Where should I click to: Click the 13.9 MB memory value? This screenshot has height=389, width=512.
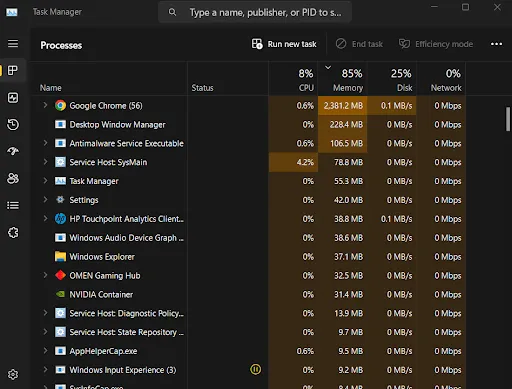[348, 313]
